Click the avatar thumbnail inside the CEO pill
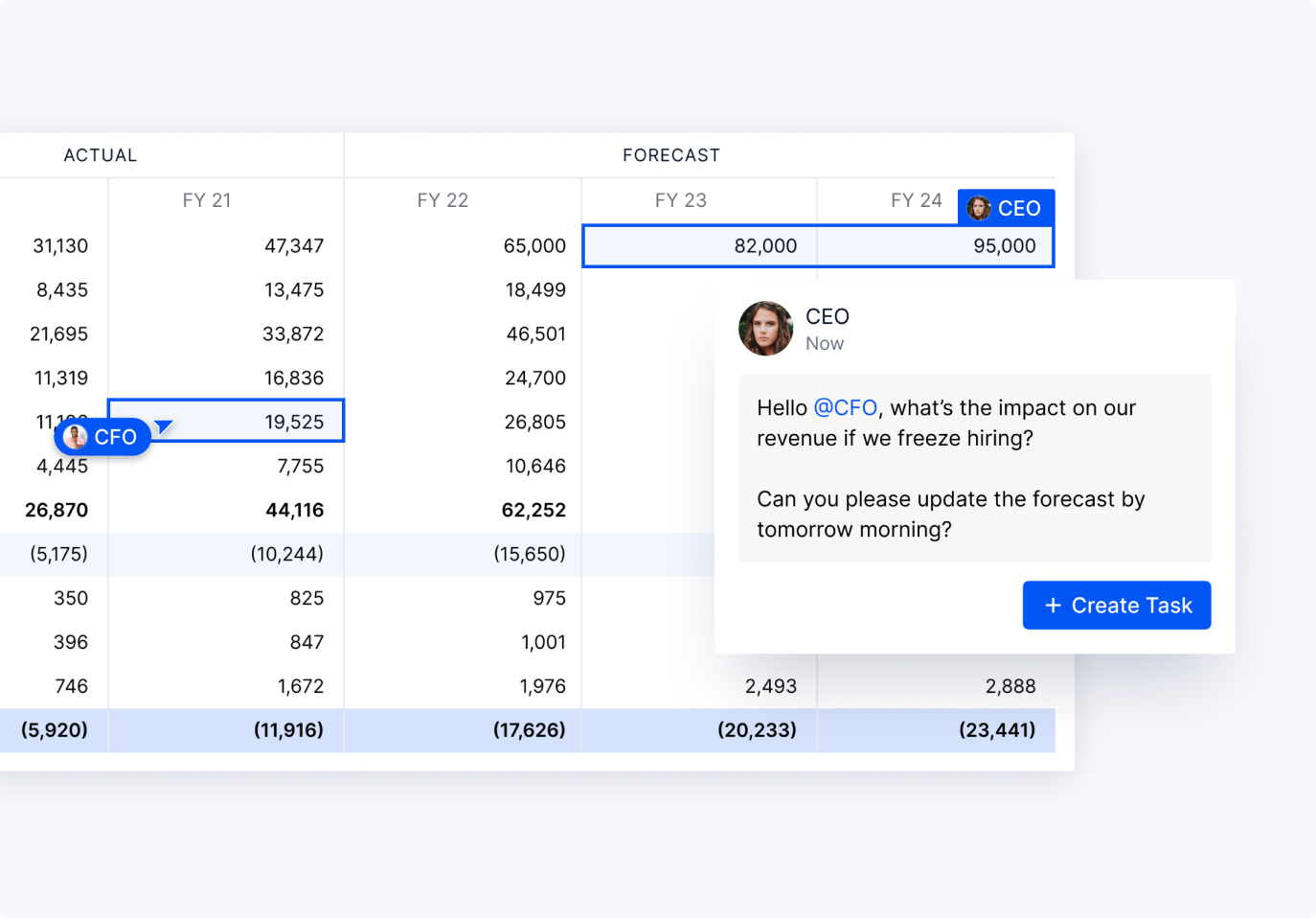Image resolution: width=1316 pixels, height=918 pixels. point(979,207)
